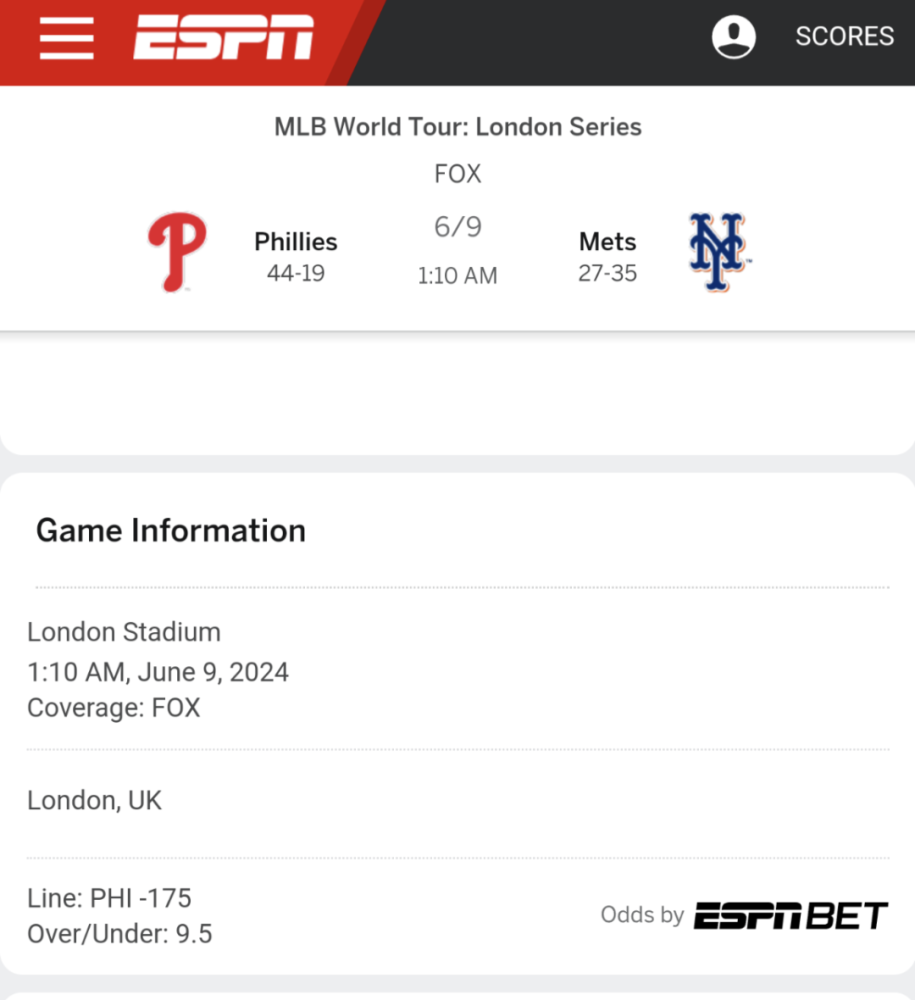The height and width of the screenshot is (1000, 915).
Task: Click the Phillies 44-19 record
Action: pyautogui.click(x=295, y=273)
